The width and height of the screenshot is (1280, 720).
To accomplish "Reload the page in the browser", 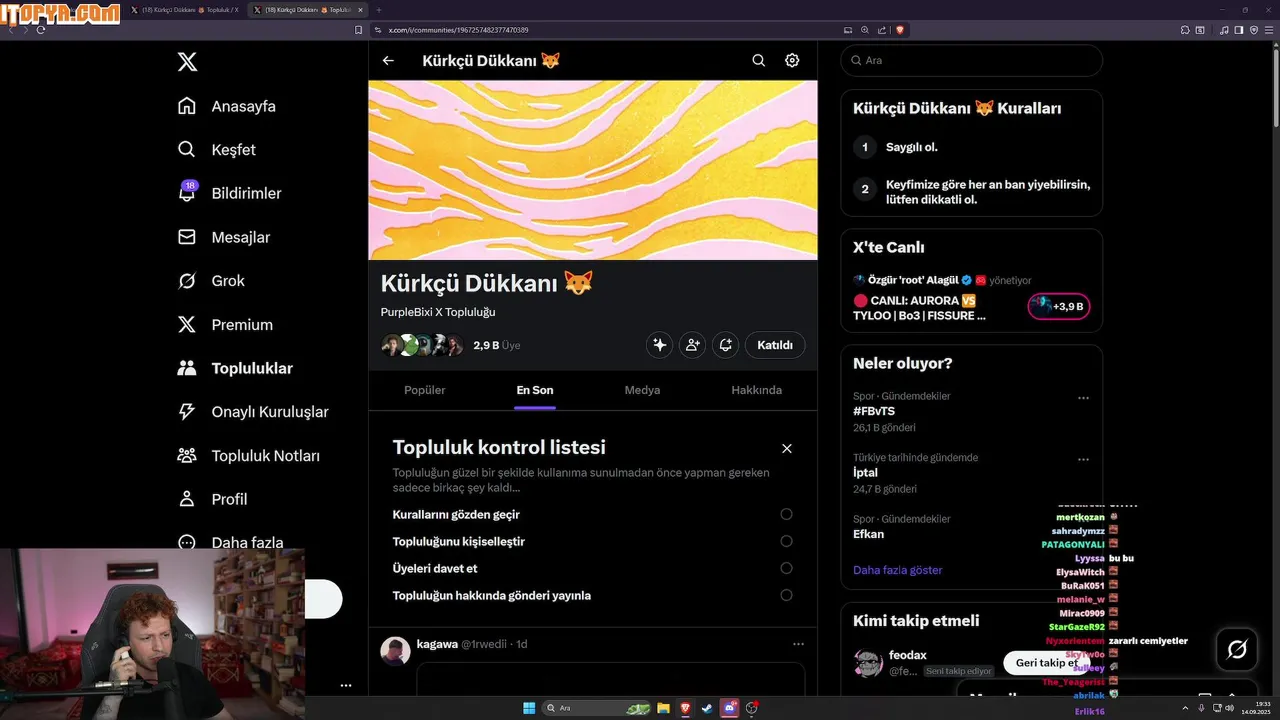I will (41, 30).
